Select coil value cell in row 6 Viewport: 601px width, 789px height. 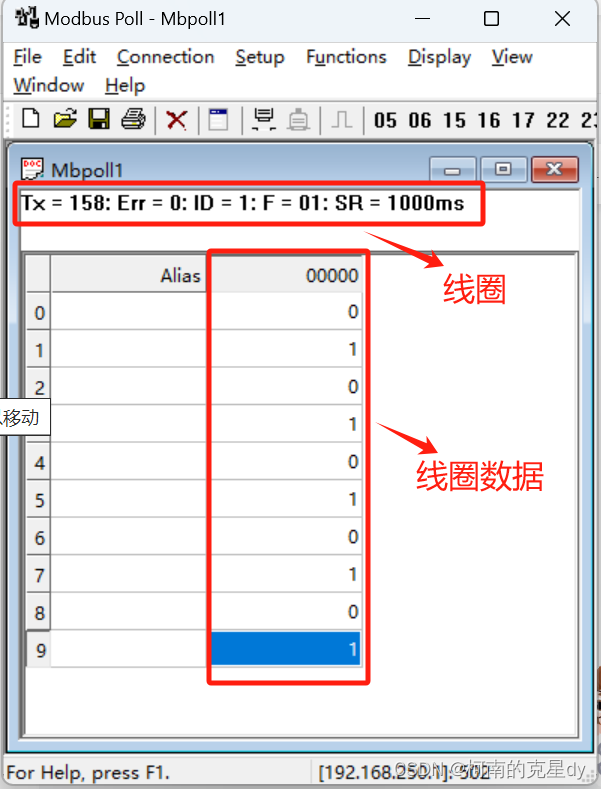coord(286,537)
